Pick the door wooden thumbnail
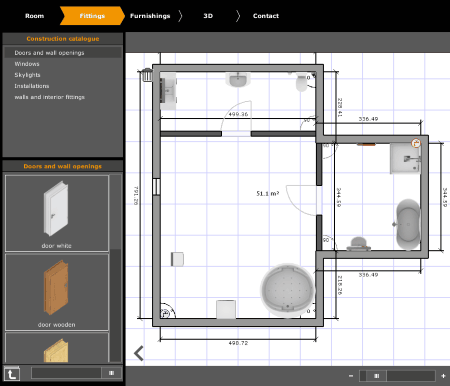 pyautogui.click(x=57, y=292)
